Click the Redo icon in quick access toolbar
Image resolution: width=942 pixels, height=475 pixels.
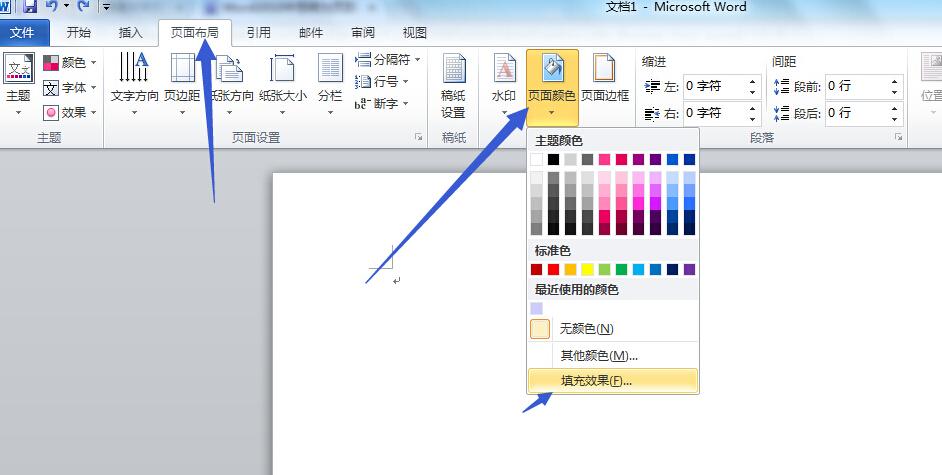point(84,7)
